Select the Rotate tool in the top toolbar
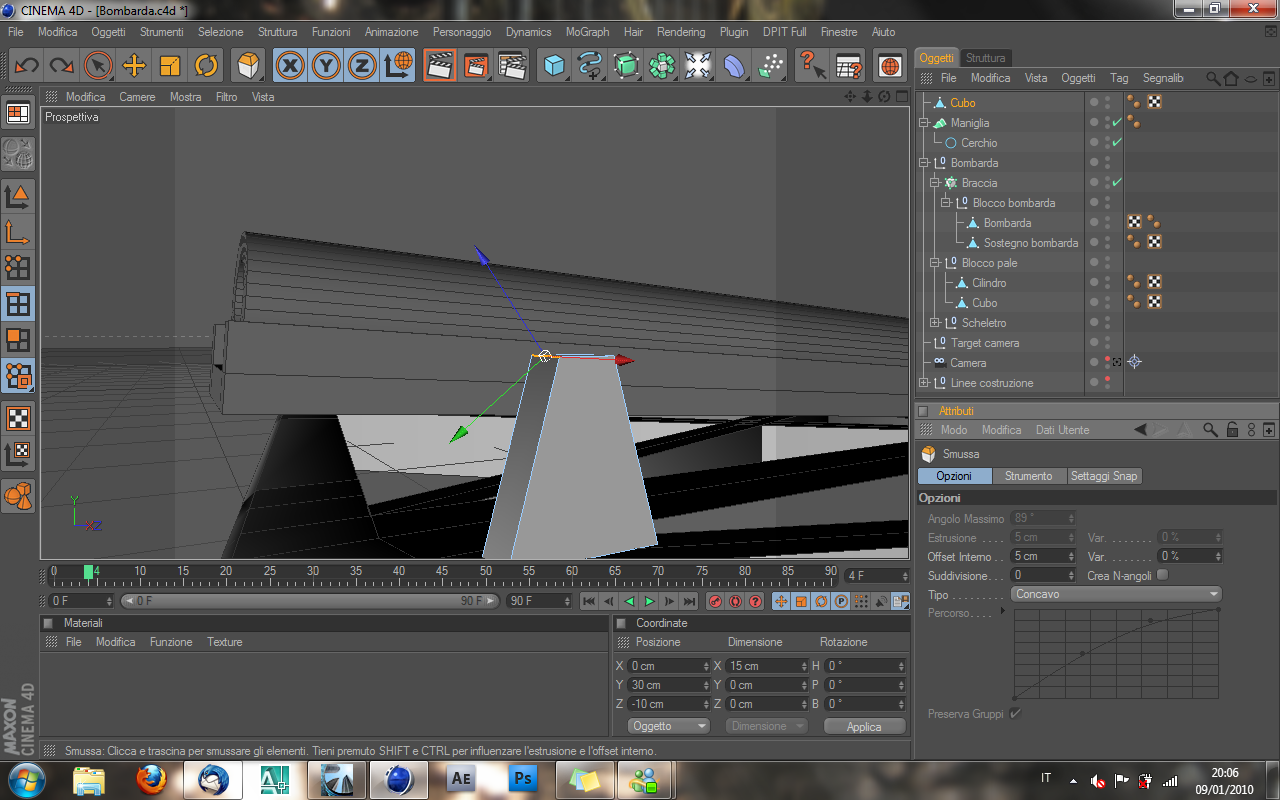The height and width of the screenshot is (800, 1280). [x=206, y=66]
